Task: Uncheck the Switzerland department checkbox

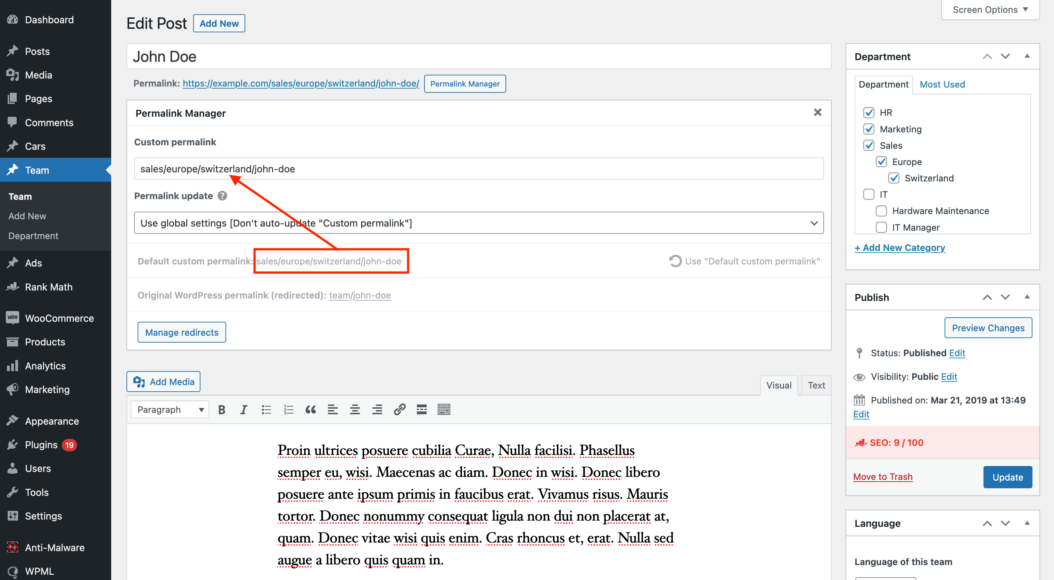Action: 893,177
